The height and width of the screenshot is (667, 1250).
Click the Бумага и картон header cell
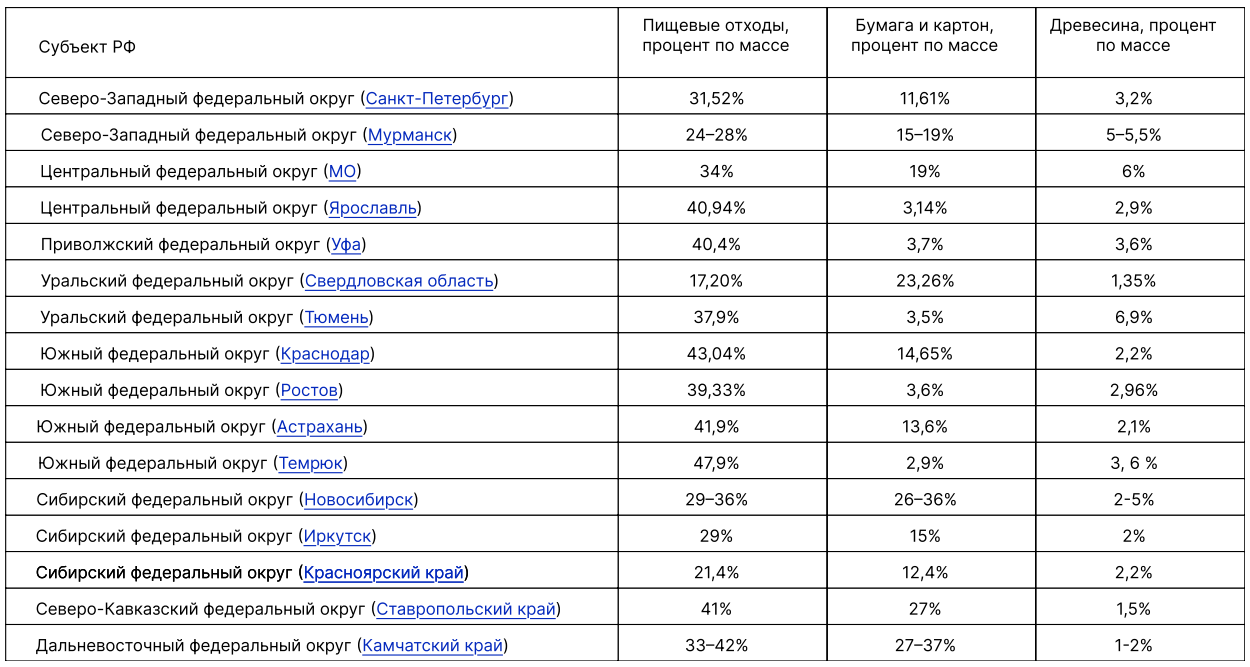coord(925,36)
